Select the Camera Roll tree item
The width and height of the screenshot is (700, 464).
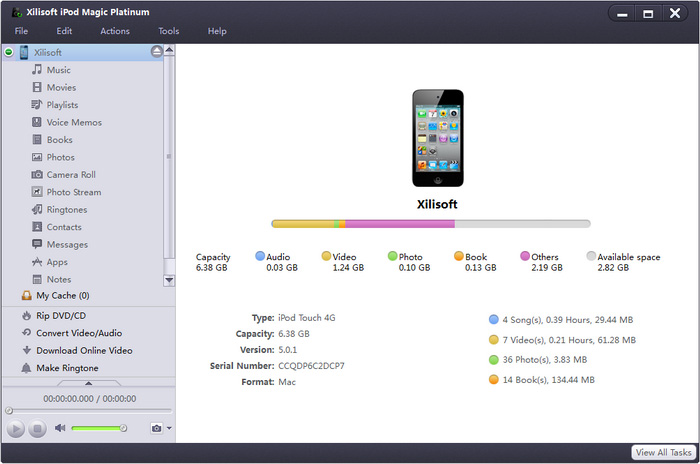click(x=71, y=175)
